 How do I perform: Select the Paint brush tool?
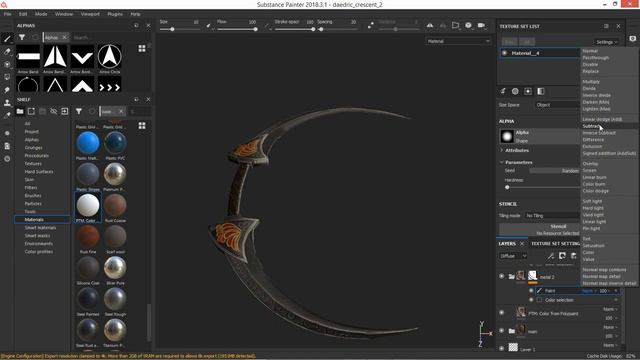[x=7, y=39]
